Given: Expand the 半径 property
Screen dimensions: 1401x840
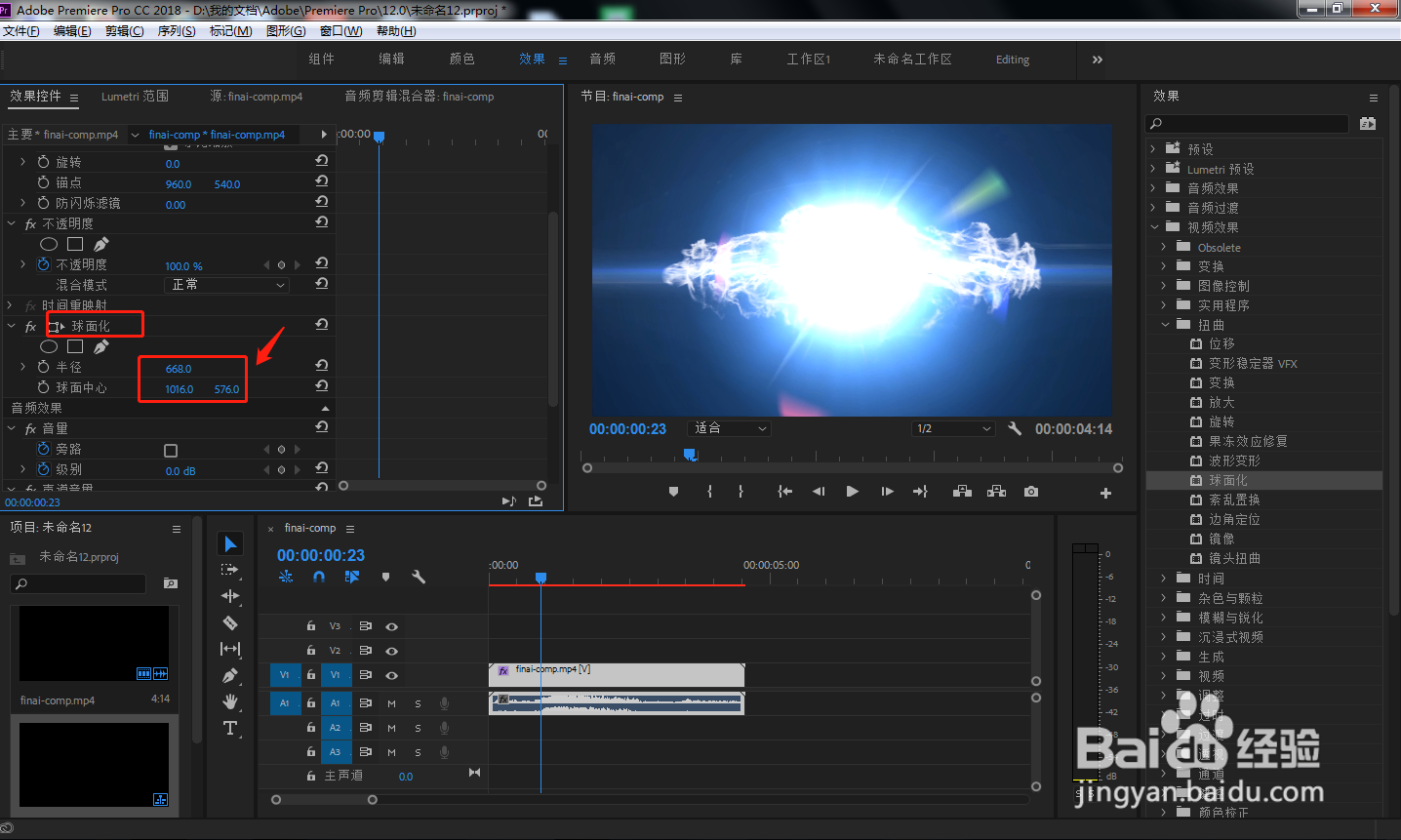Looking at the screenshot, I should 22,367.
